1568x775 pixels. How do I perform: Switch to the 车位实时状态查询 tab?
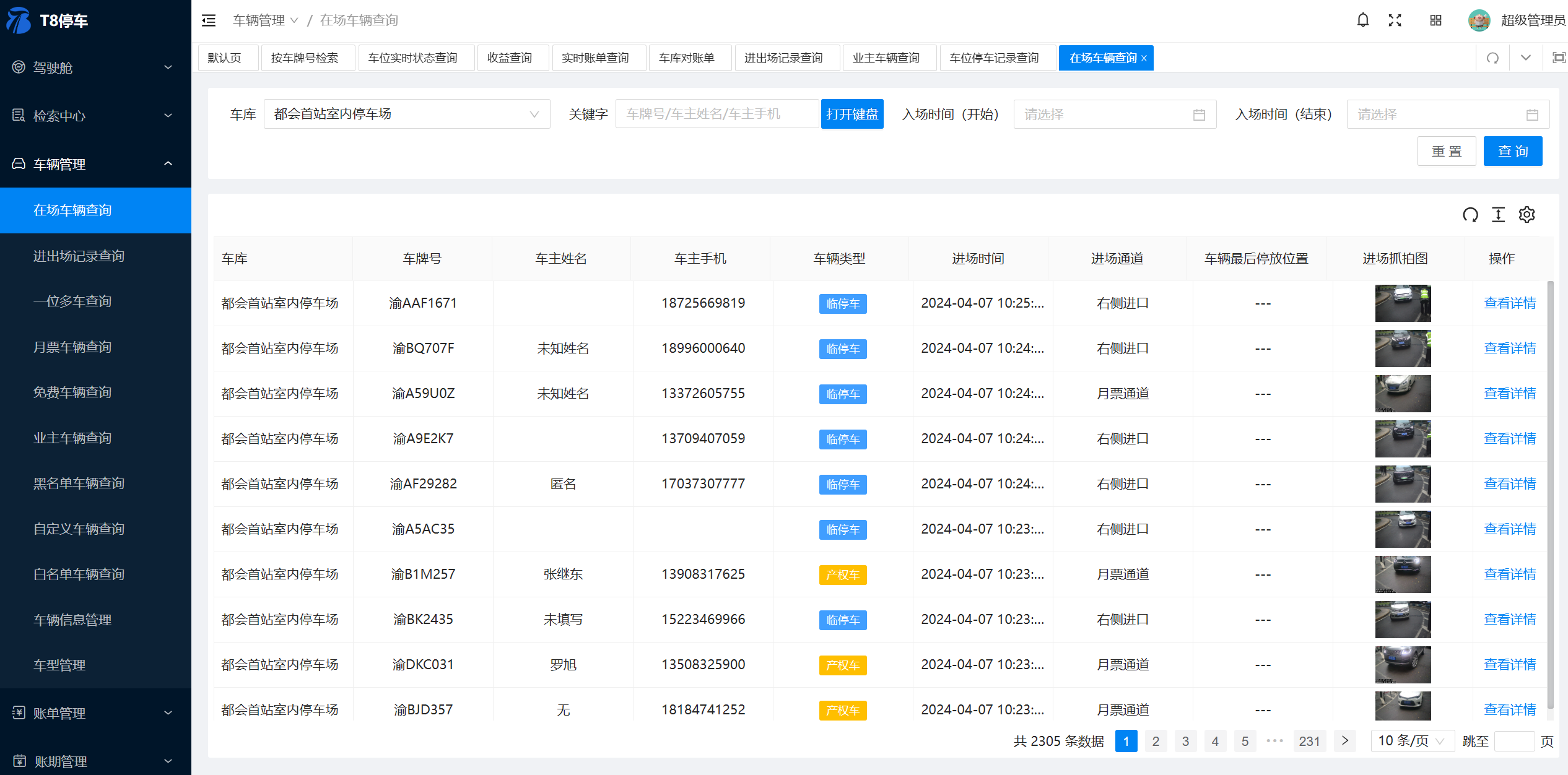pyautogui.click(x=416, y=58)
